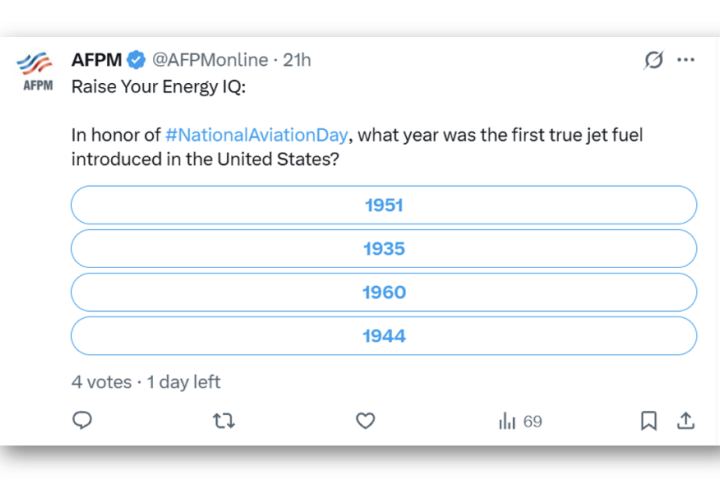Click the Grok icon beside the more menu
This screenshot has width=720, height=480.
(x=653, y=60)
